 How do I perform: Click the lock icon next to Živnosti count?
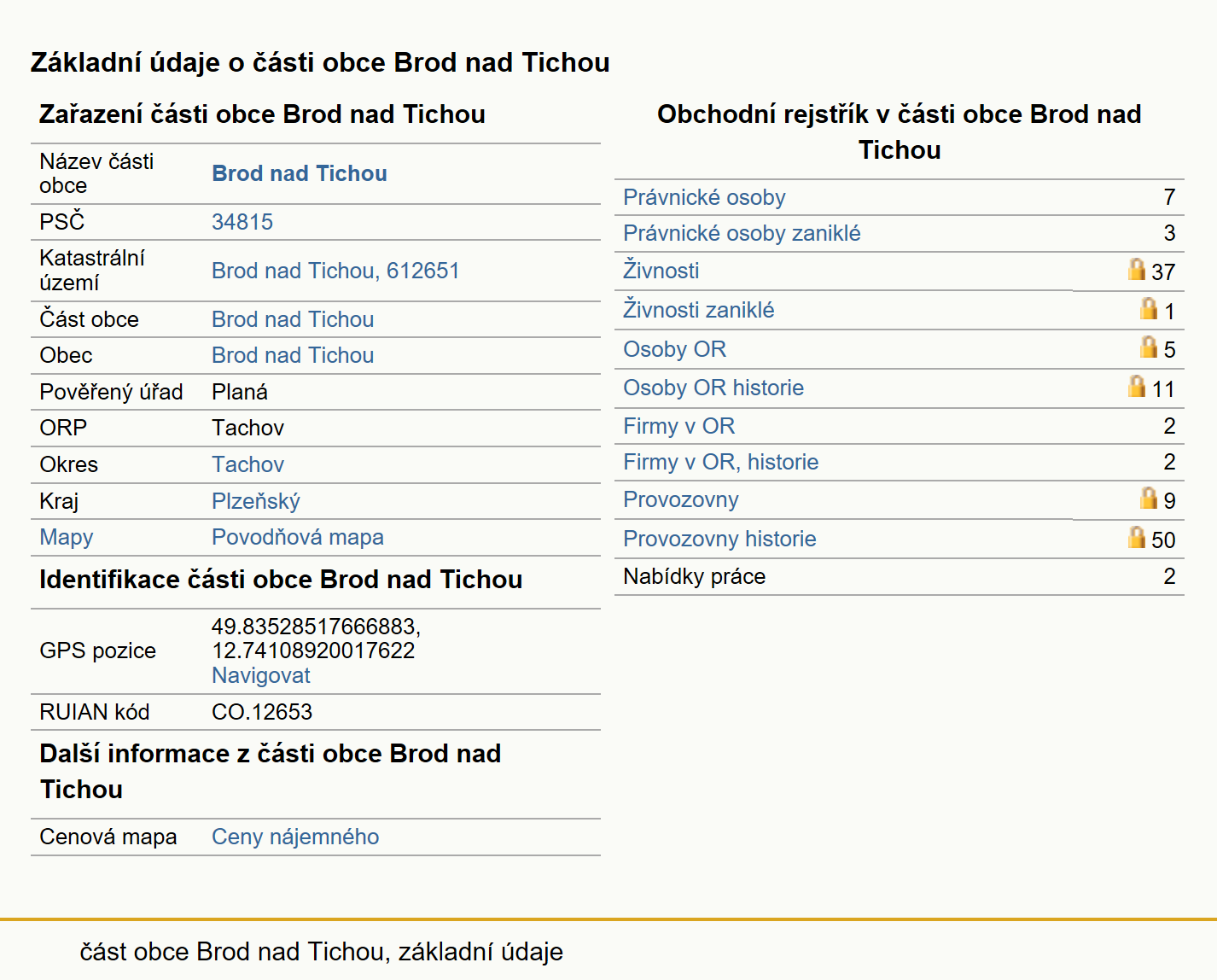click(1136, 269)
